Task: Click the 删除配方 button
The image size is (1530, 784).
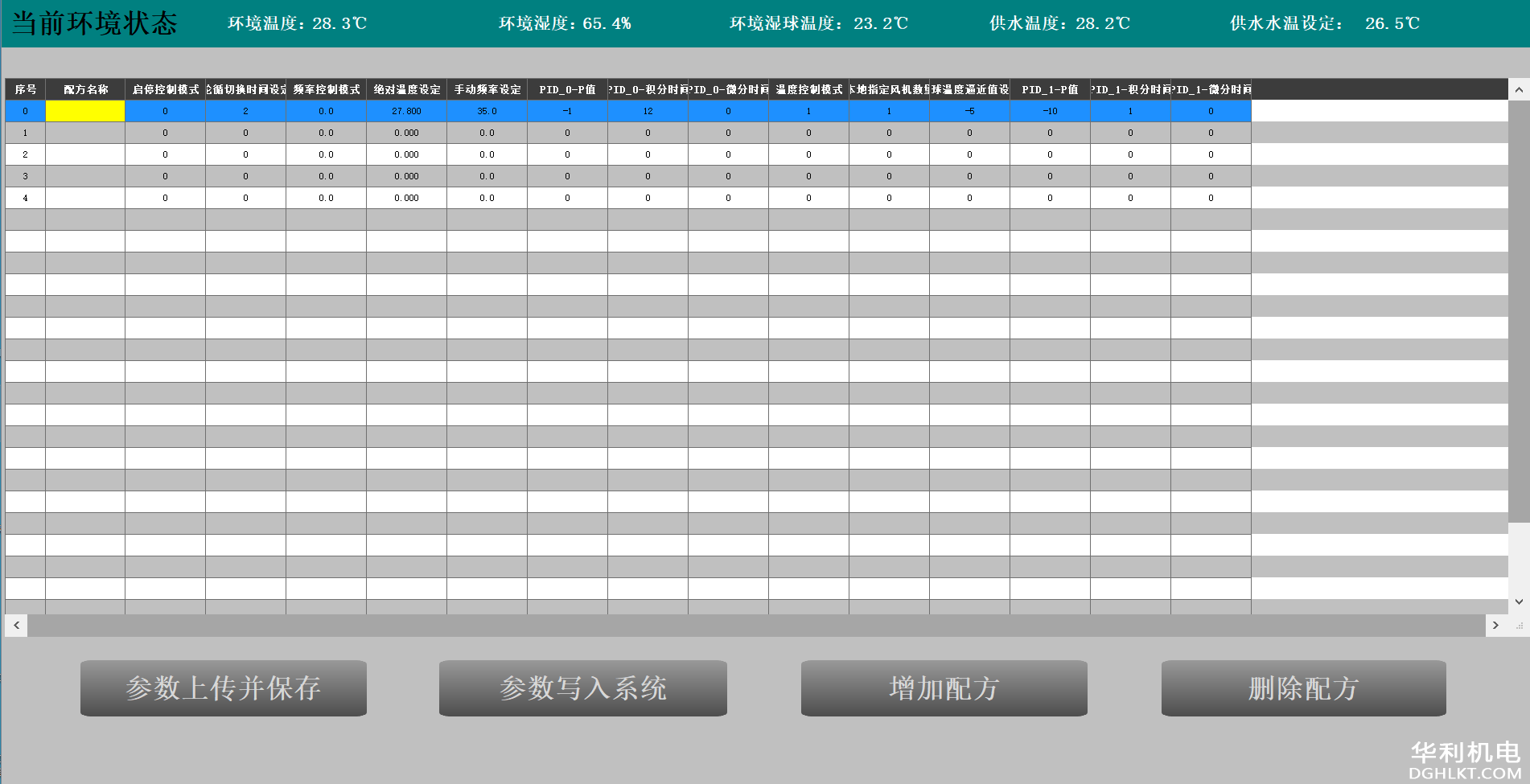Action: coord(1303,688)
